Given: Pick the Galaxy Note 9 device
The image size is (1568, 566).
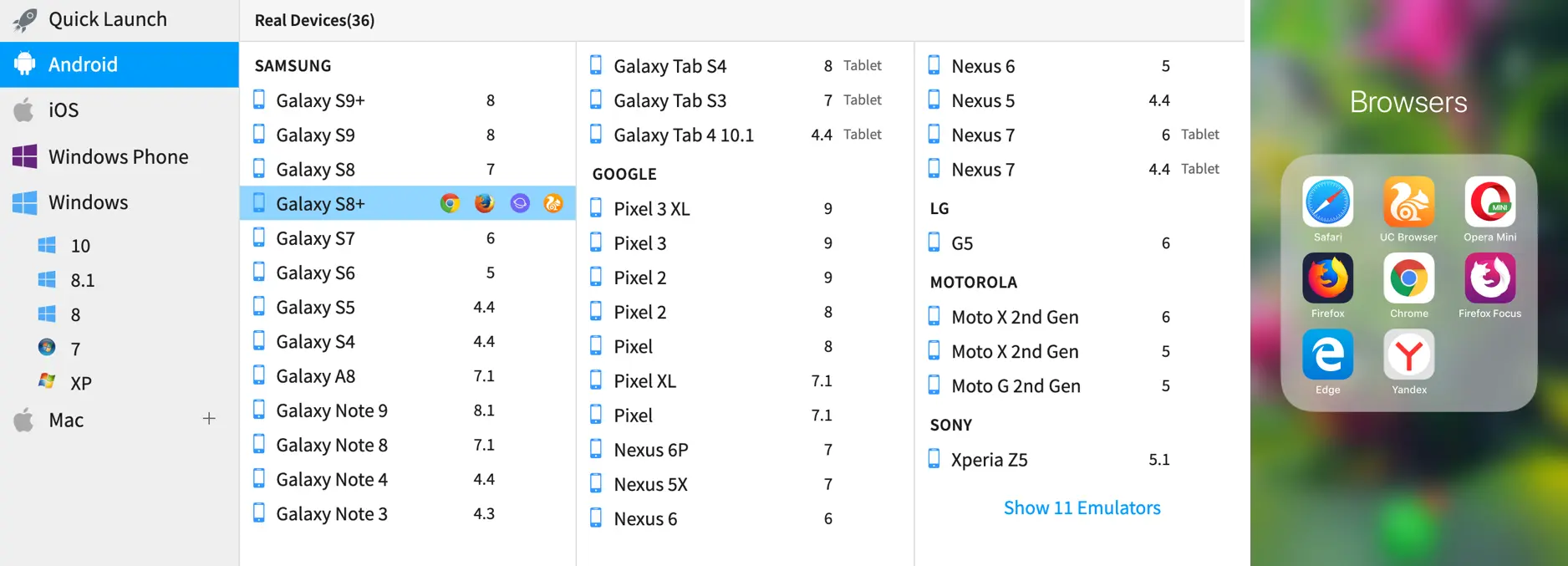Looking at the screenshot, I should click(331, 410).
